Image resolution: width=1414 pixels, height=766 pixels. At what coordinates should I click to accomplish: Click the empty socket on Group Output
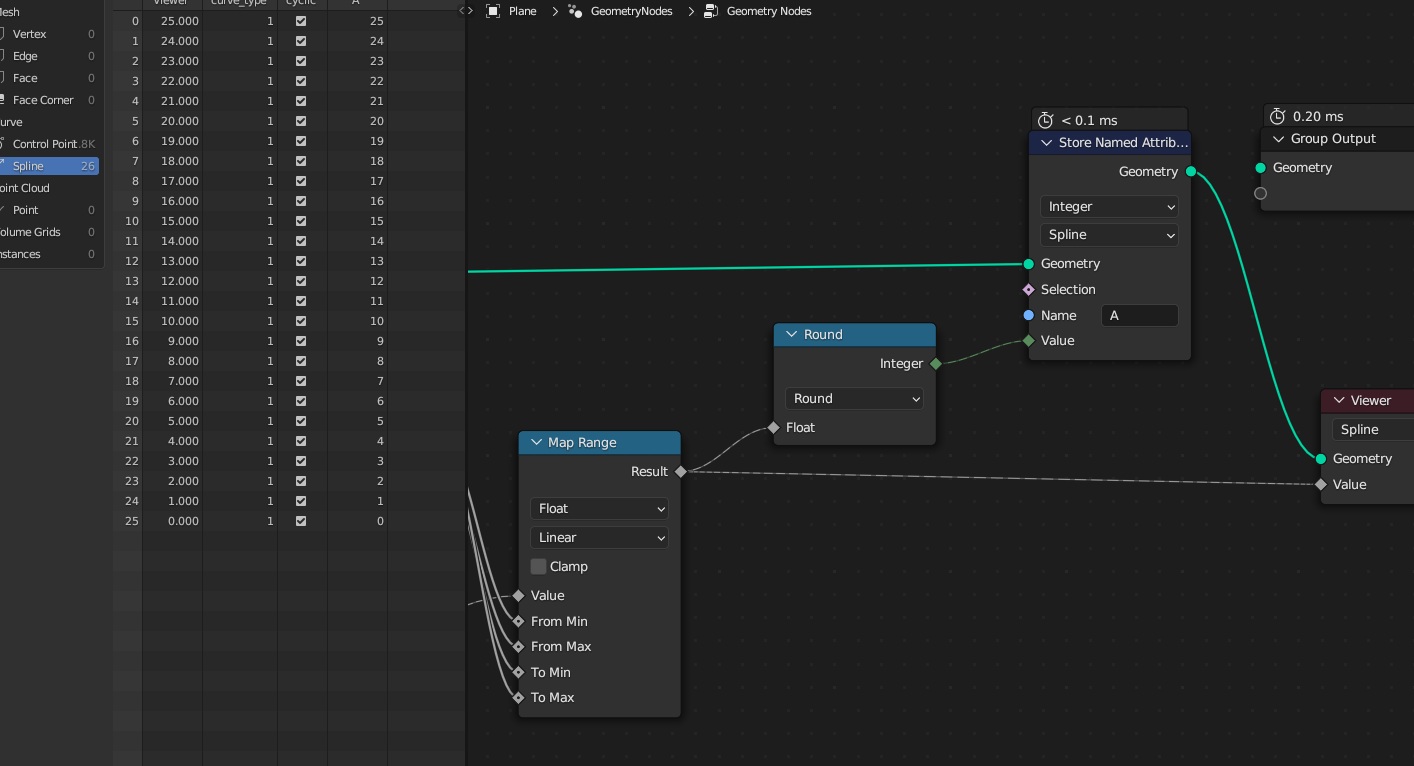pos(1261,194)
